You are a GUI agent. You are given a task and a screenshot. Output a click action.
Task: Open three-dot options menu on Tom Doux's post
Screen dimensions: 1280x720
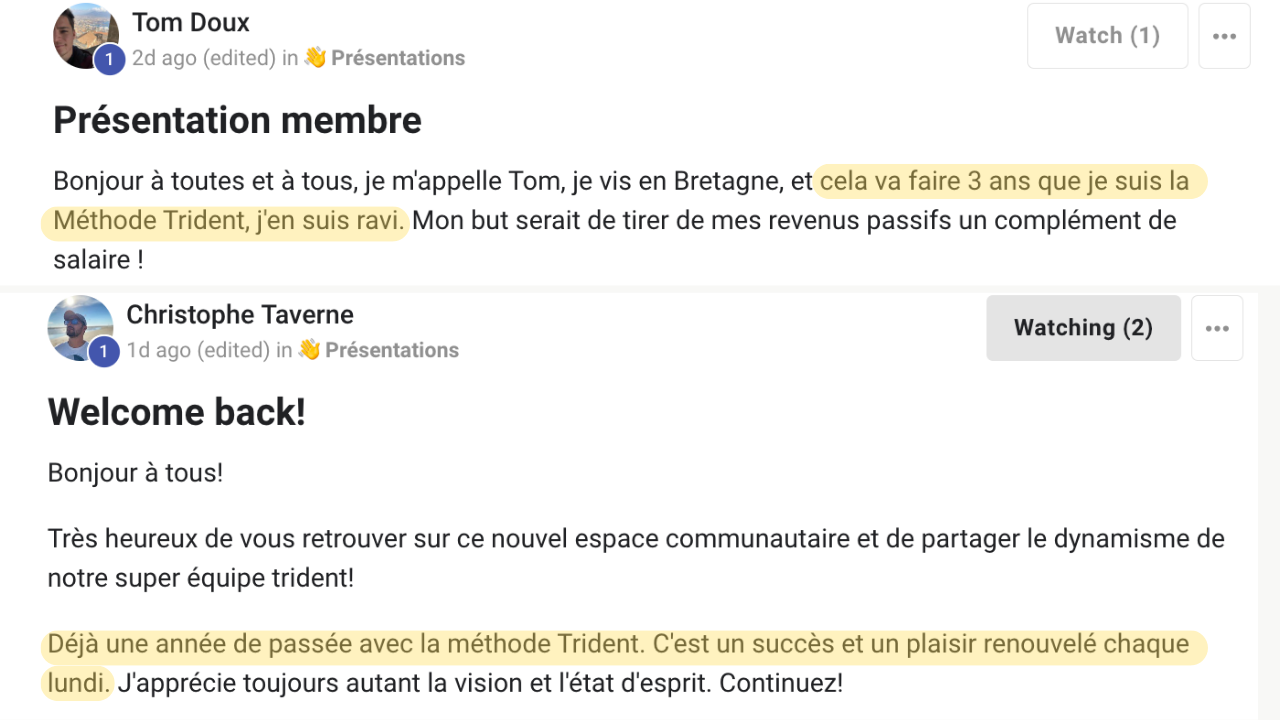1224,36
